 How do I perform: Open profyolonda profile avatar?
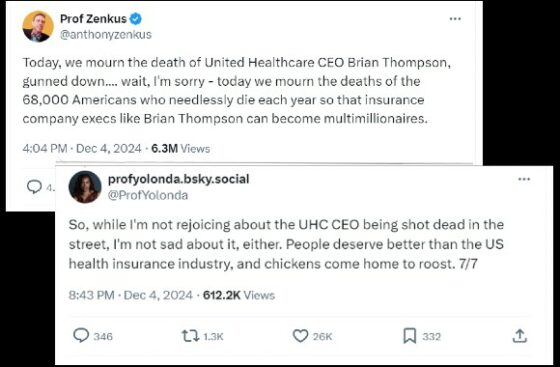pos(85,187)
